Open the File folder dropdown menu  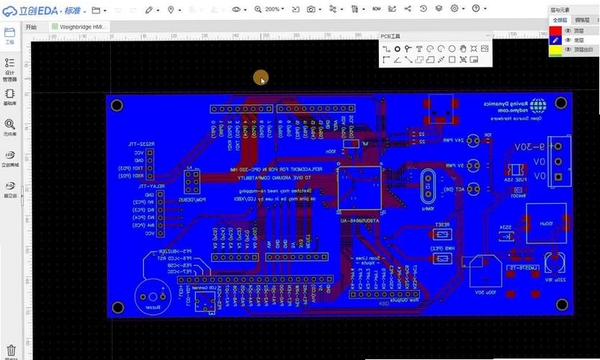pos(99,10)
